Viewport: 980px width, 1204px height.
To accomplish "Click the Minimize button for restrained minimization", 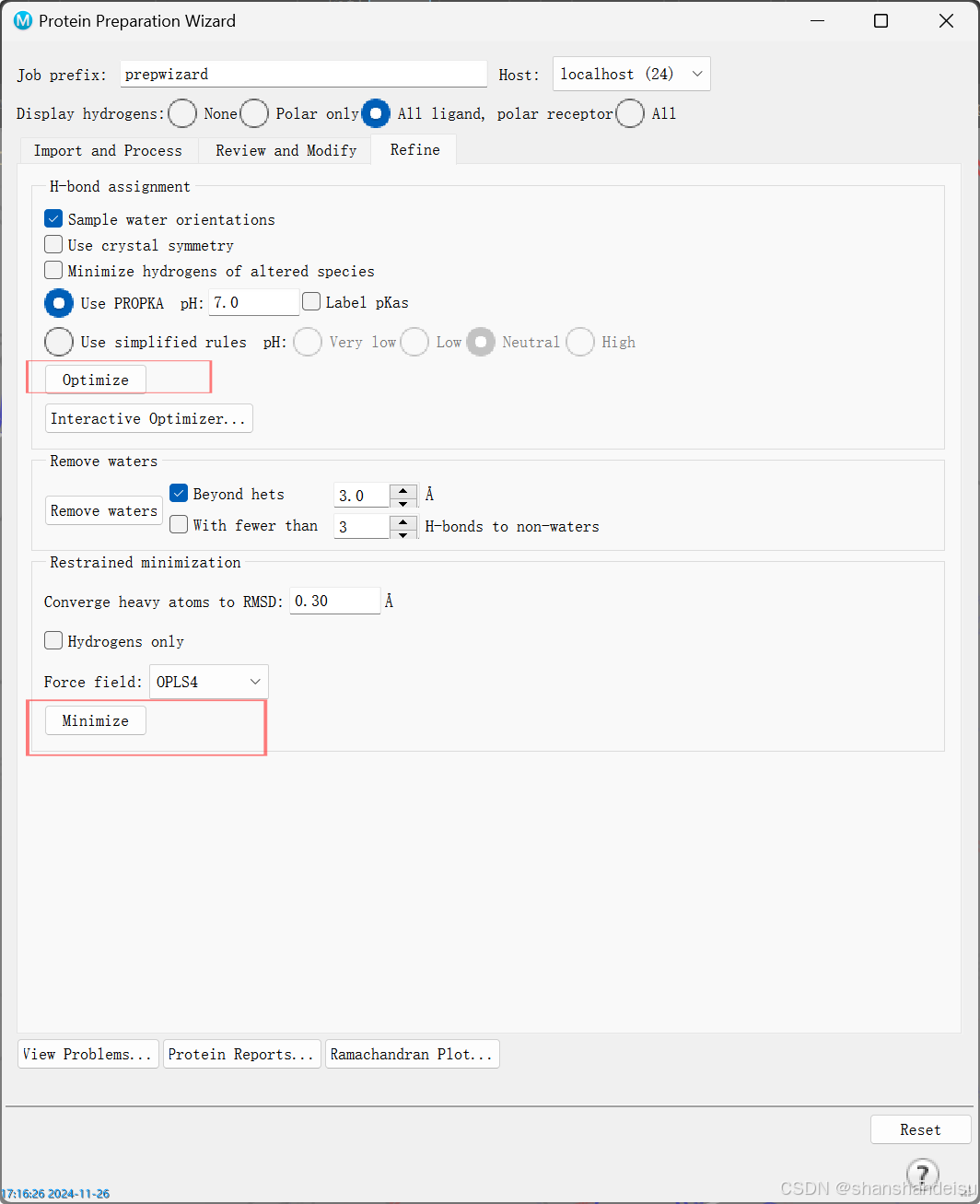I will [96, 720].
